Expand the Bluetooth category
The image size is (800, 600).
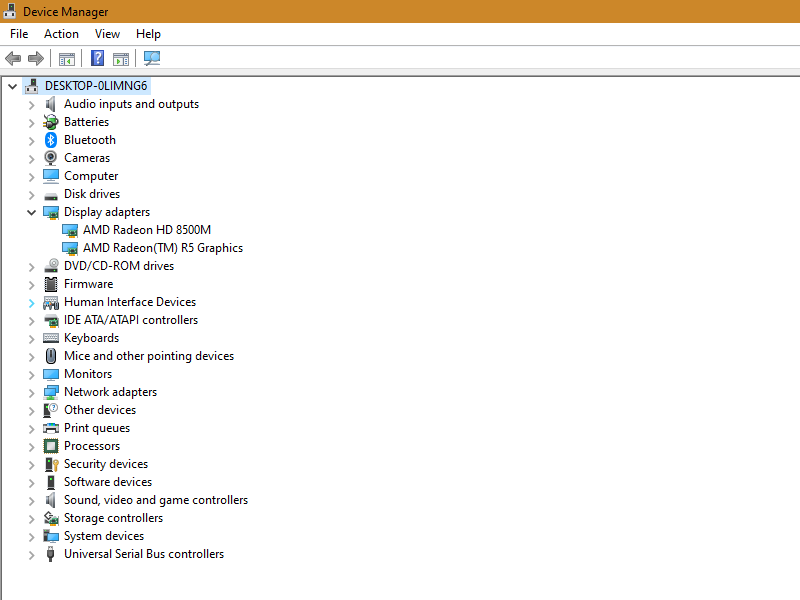click(x=32, y=140)
